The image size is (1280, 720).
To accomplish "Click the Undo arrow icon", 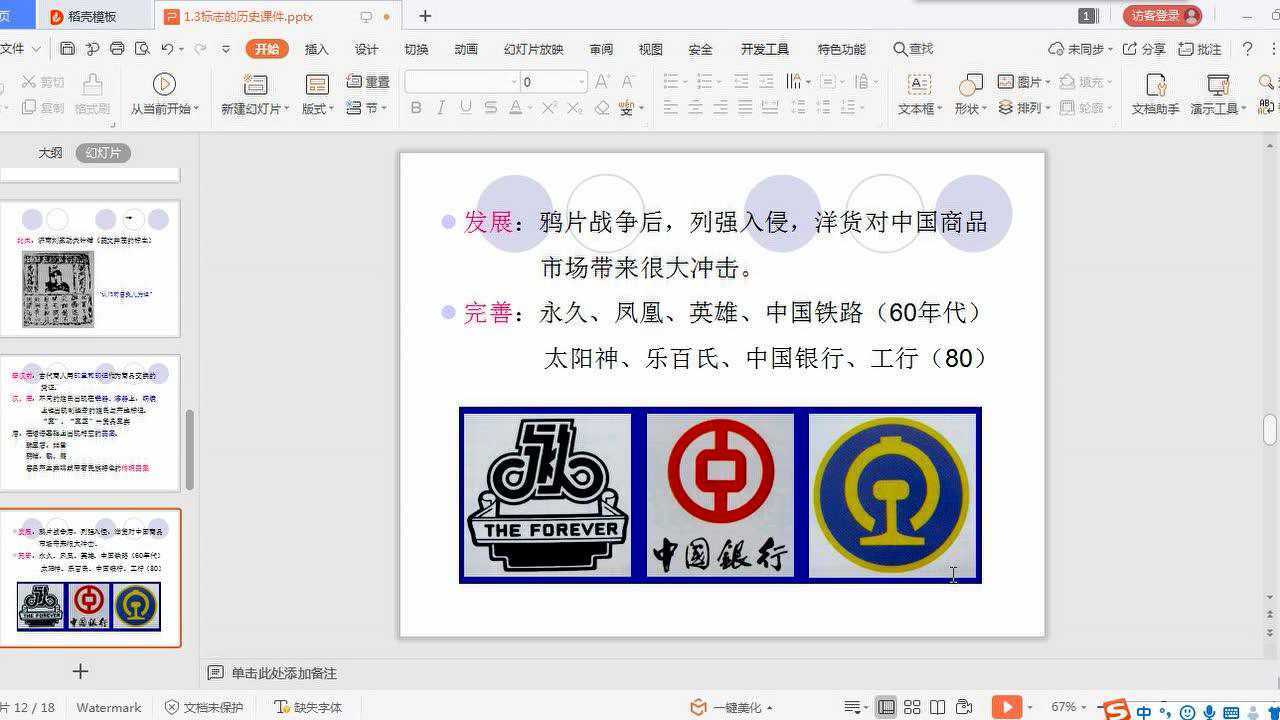I will [167, 49].
